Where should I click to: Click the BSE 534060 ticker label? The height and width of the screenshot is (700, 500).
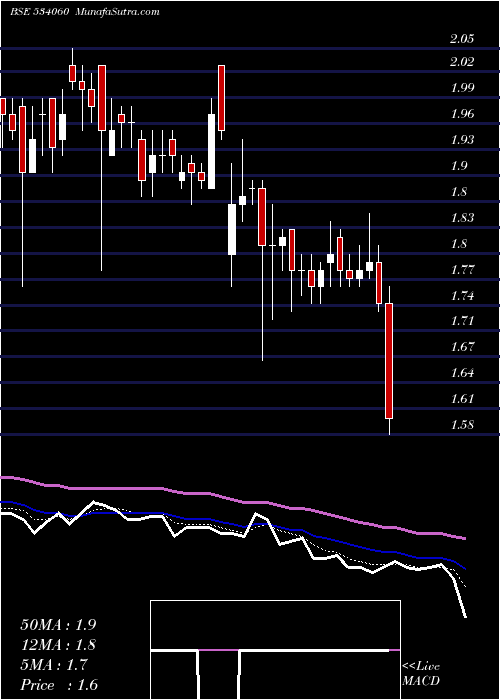(x=39, y=12)
